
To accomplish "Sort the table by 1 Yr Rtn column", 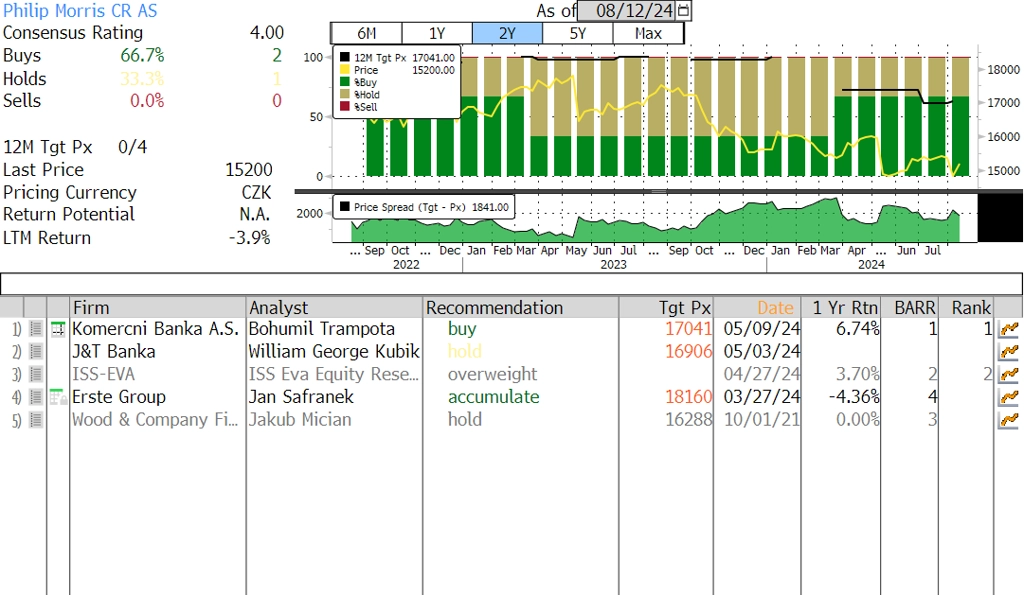I will [x=840, y=308].
